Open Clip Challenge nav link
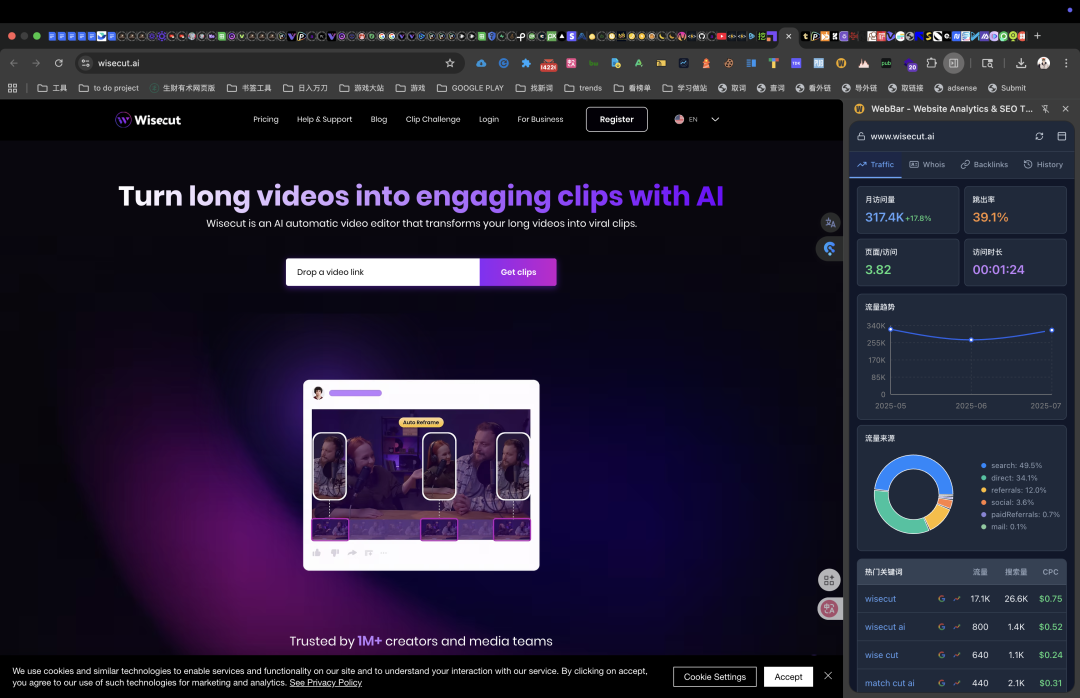 click(433, 119)
